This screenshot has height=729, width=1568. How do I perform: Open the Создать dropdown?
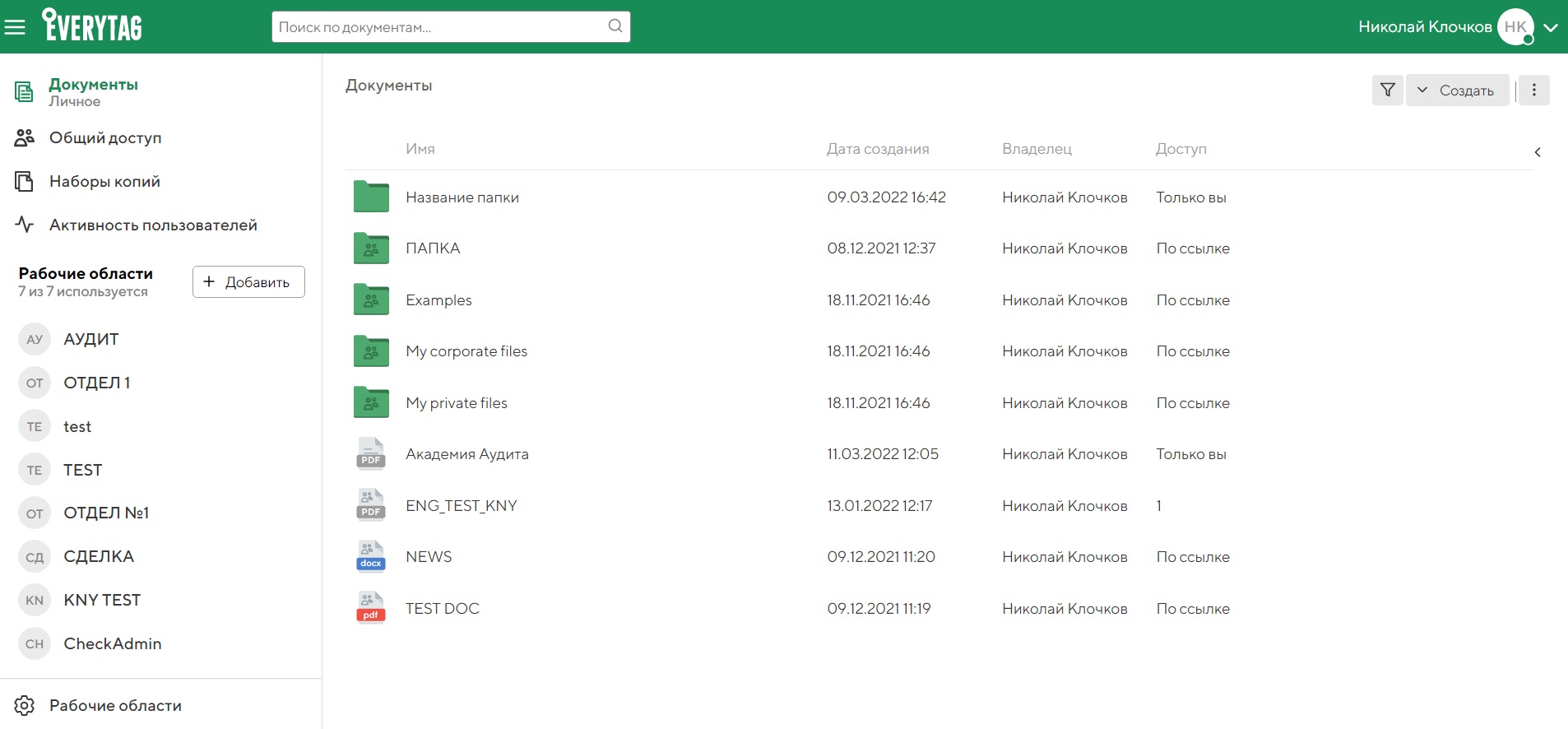(1458, 91)
